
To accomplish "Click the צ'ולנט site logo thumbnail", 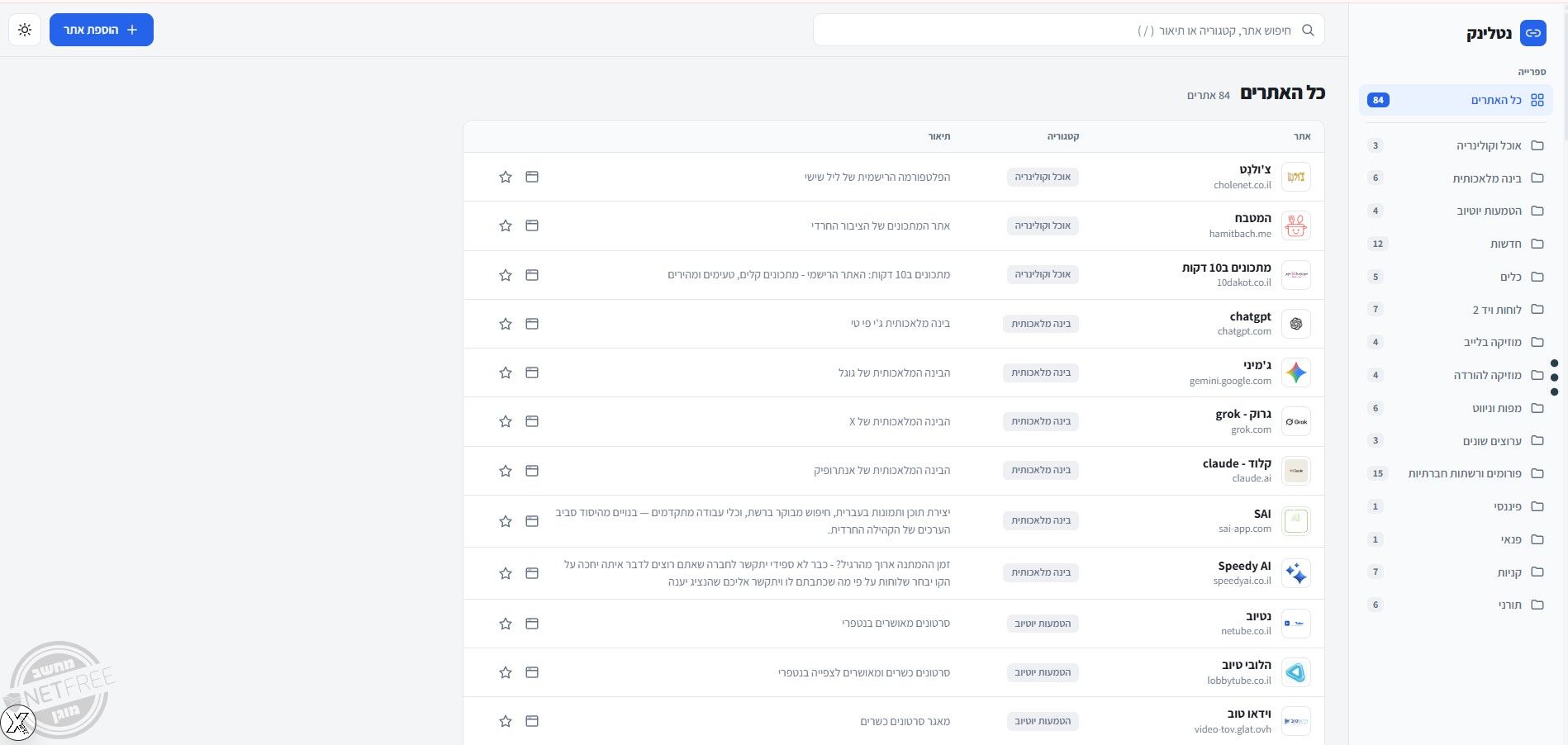I will tap(1295, 177).
